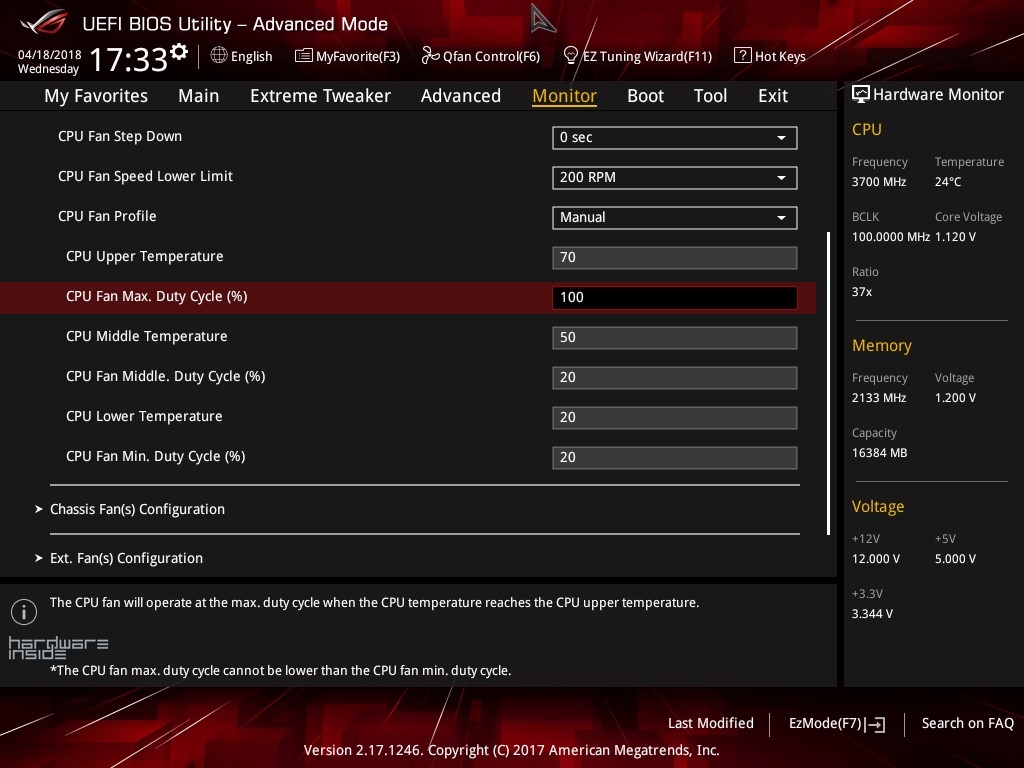
Task: Expand Ext. Fan(s) Configuration section
Action: pyautogui.click(x=126, y=558)
